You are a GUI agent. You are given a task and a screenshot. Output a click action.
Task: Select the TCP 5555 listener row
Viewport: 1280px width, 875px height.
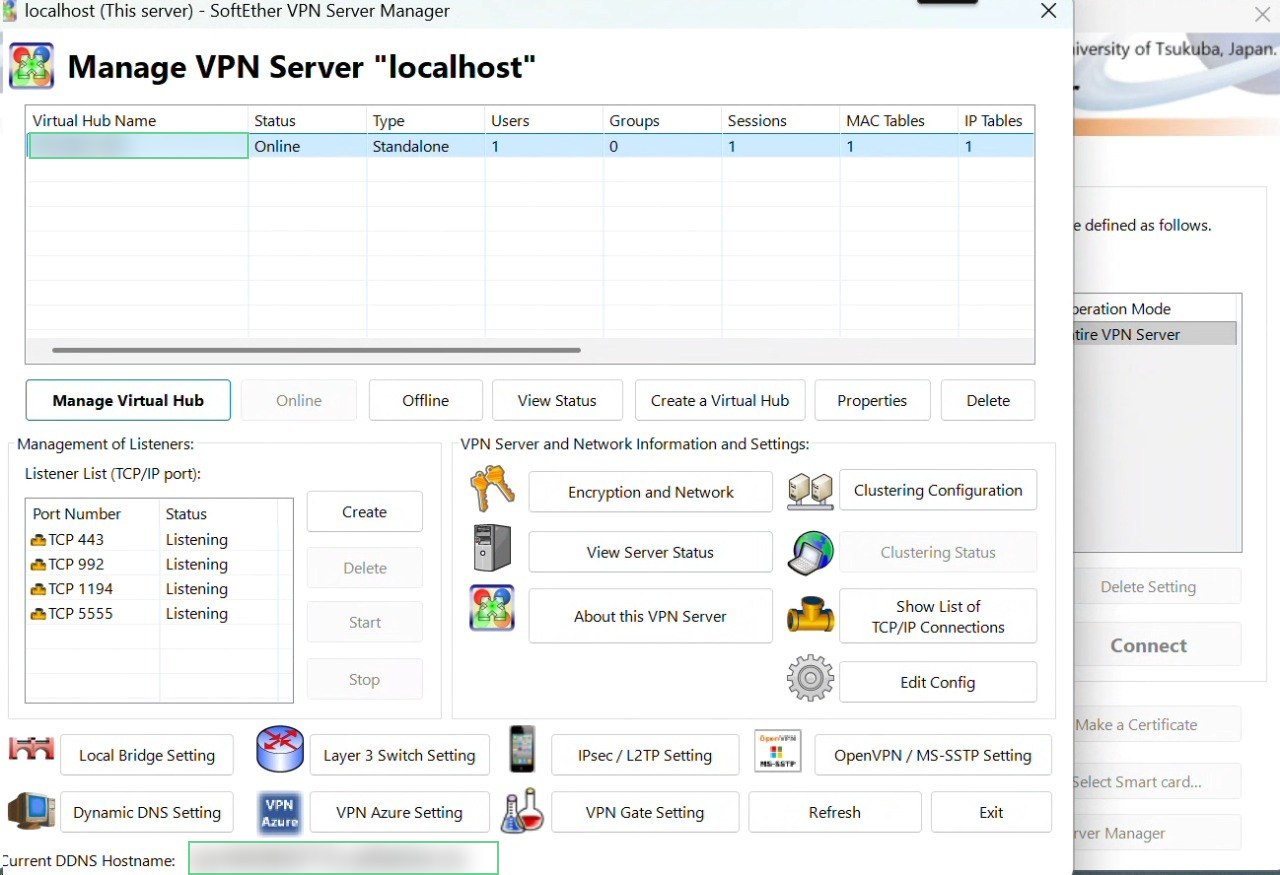pos(159,614)
